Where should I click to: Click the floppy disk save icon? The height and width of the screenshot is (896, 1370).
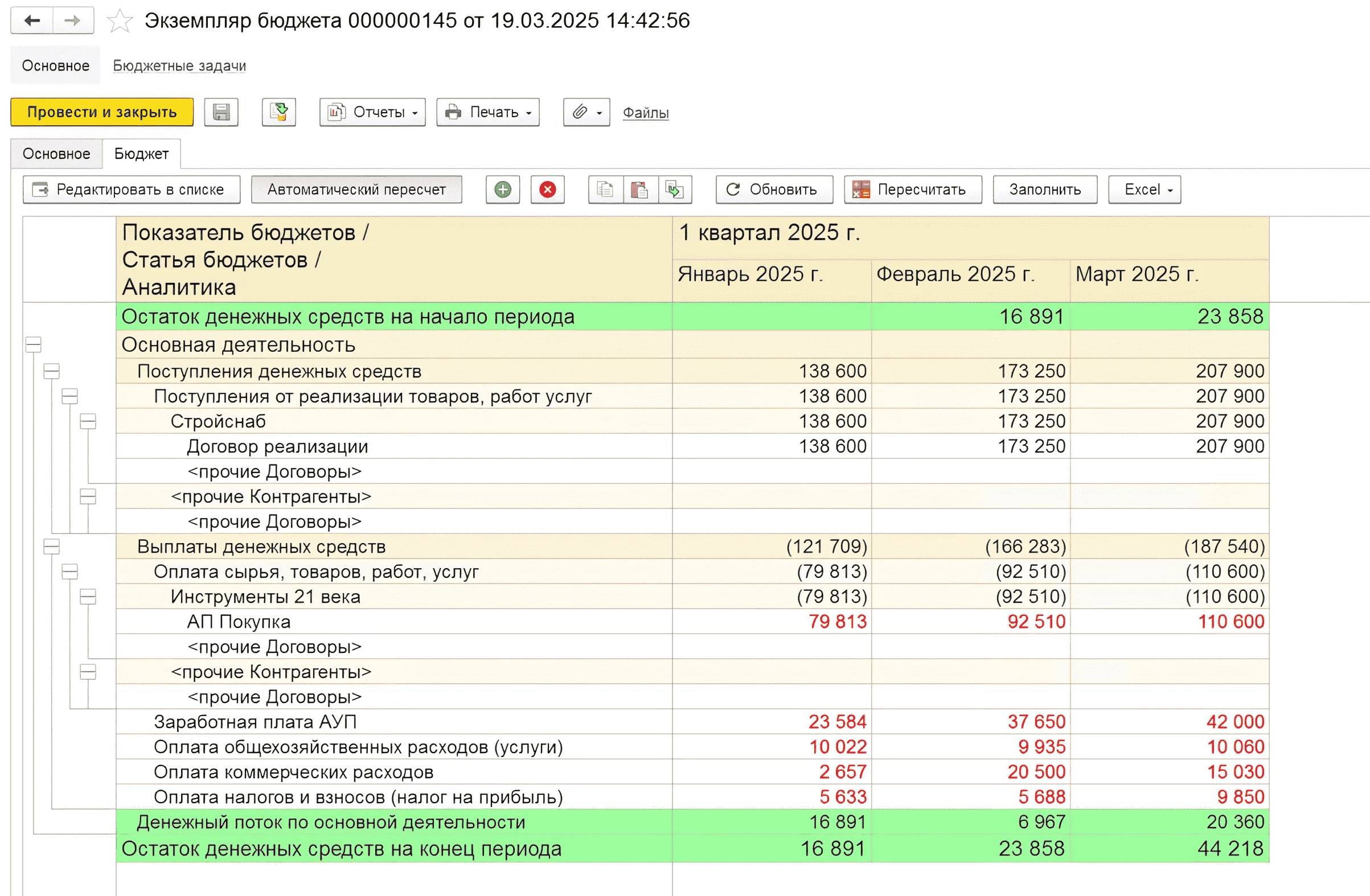point(221,112)
